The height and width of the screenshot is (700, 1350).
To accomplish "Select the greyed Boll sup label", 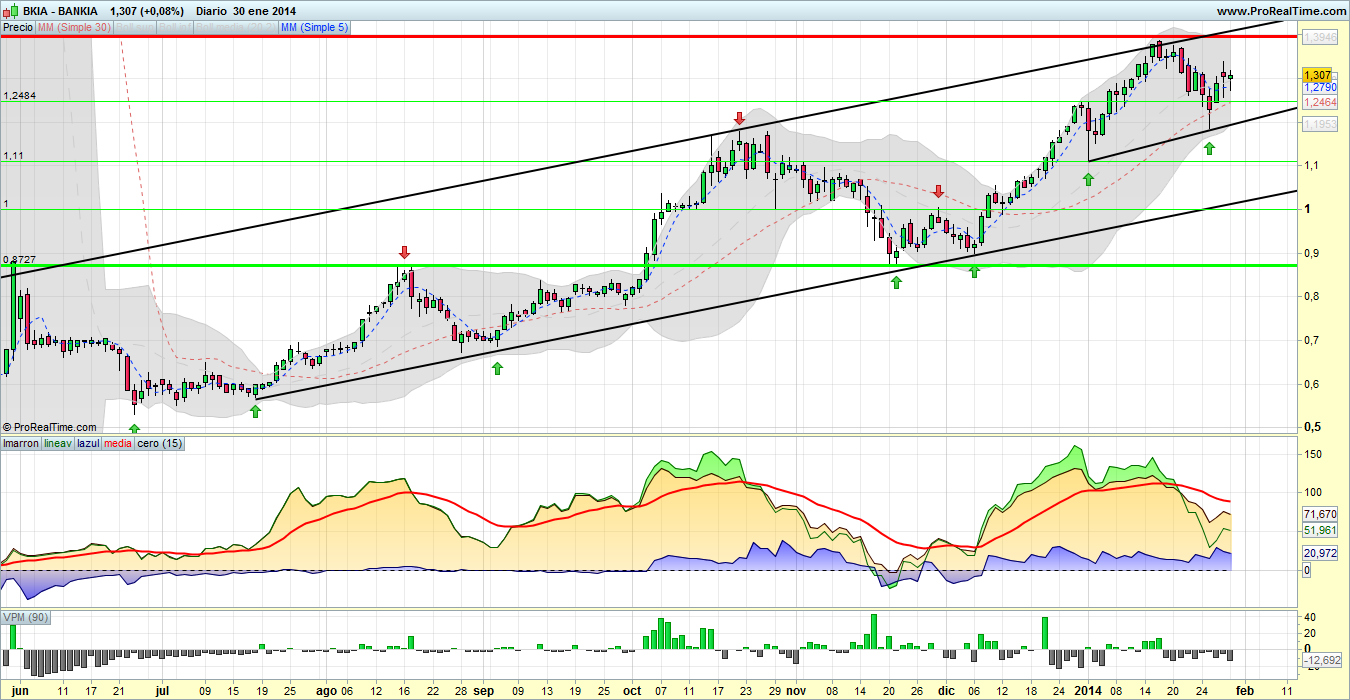I will 133,28.
